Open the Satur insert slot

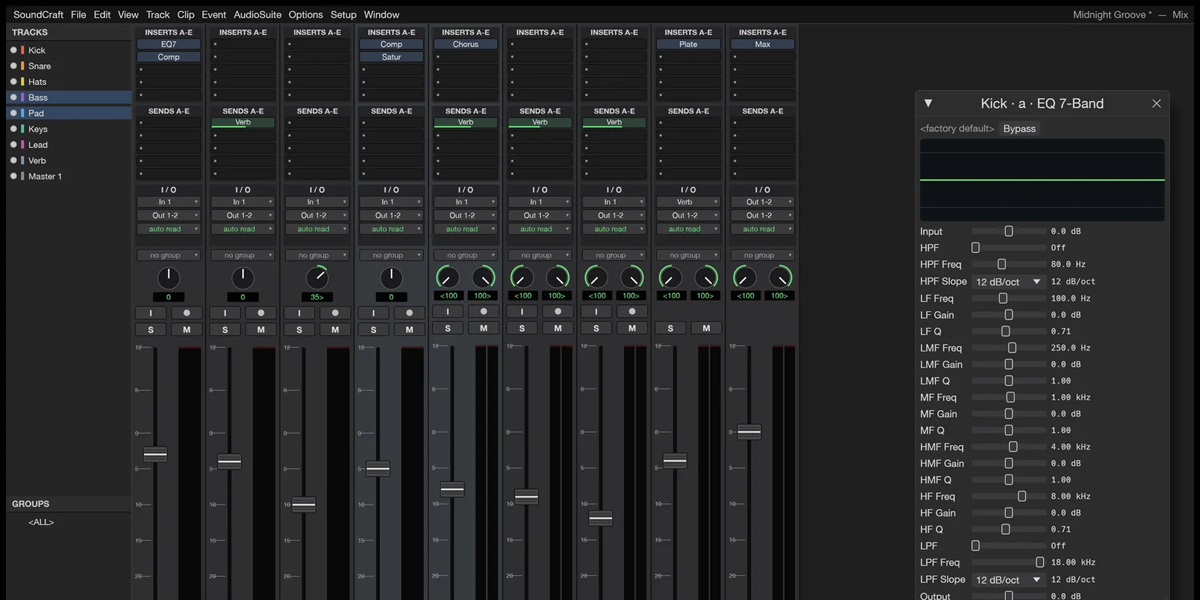click(x=391, y=57)
